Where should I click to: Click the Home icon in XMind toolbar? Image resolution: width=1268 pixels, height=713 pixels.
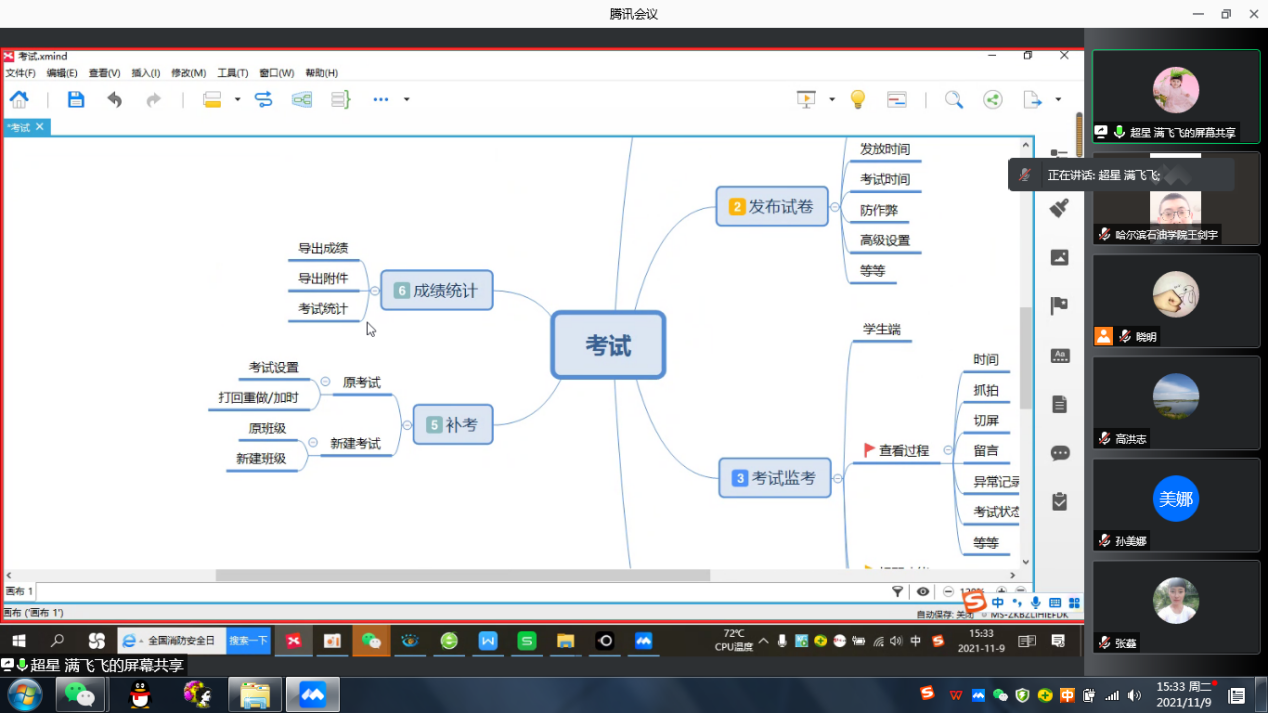click(19, 99)
